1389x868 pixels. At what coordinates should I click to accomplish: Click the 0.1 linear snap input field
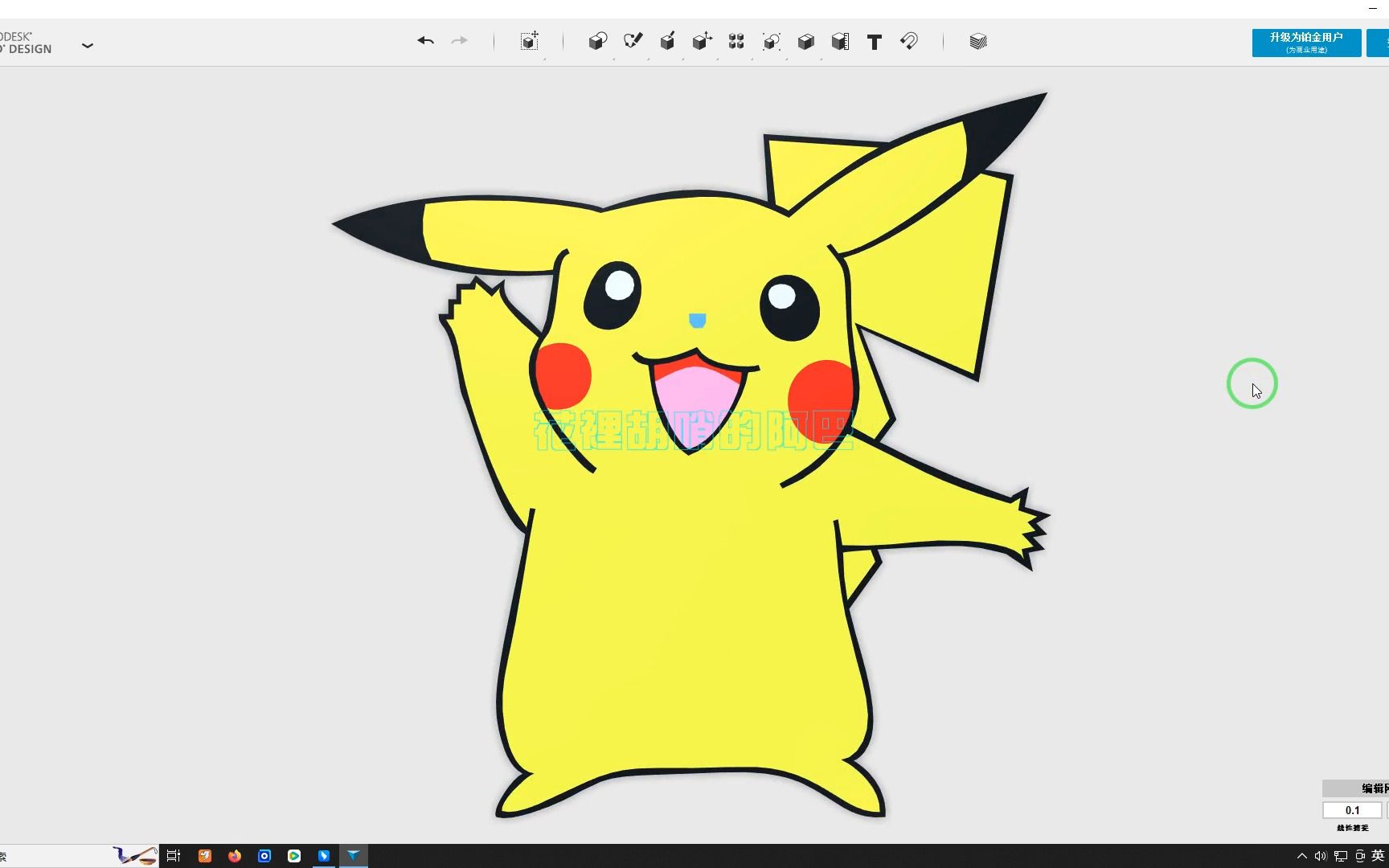(1352, 810)
